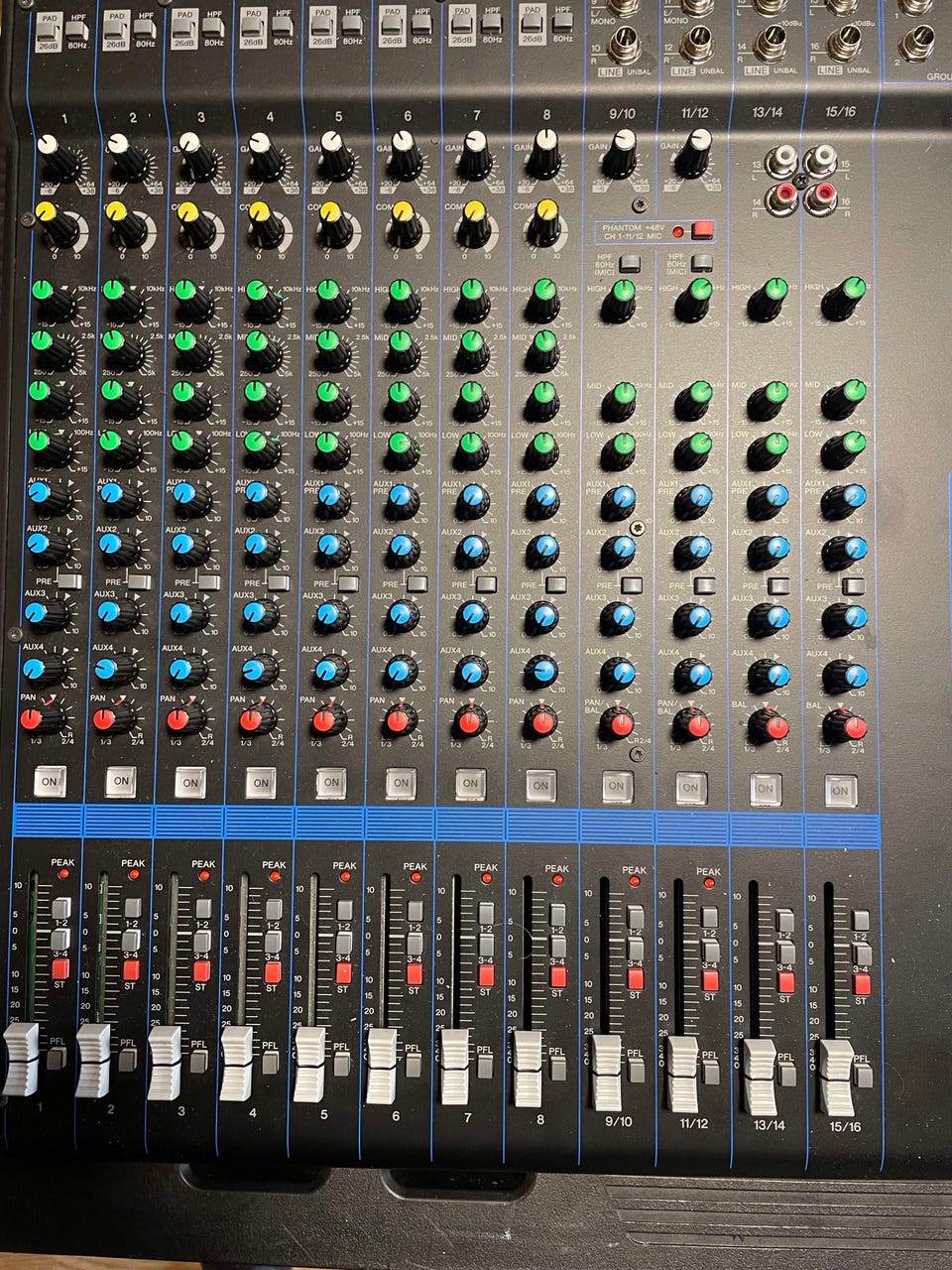Viewport: 952px width, 1270px height.
Task: Click the yellow COMP knob on channel 8
Action: [x=543, y=222]
